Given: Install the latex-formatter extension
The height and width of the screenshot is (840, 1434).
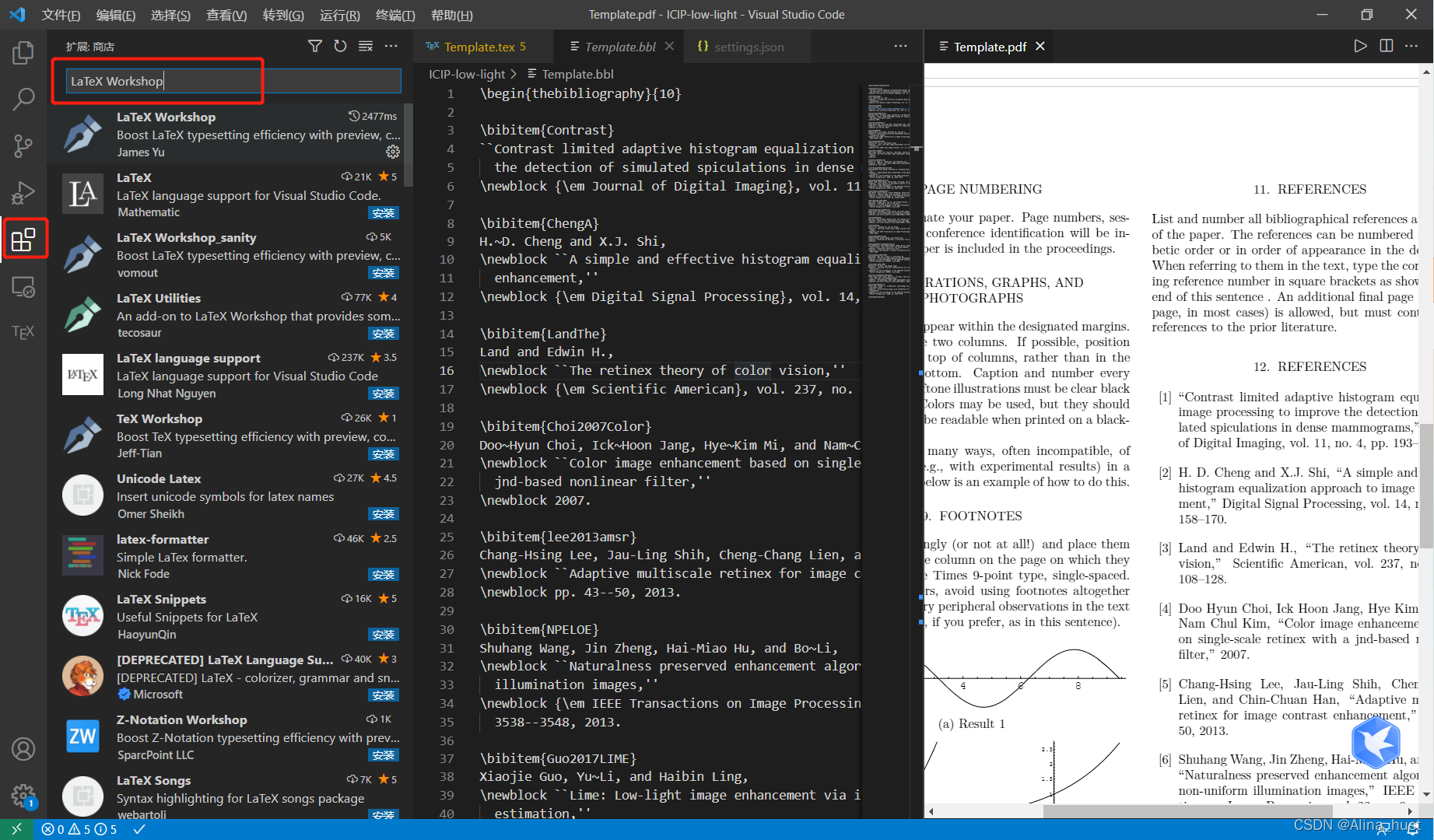Looking at the screenshot, I should click(384, 575).
